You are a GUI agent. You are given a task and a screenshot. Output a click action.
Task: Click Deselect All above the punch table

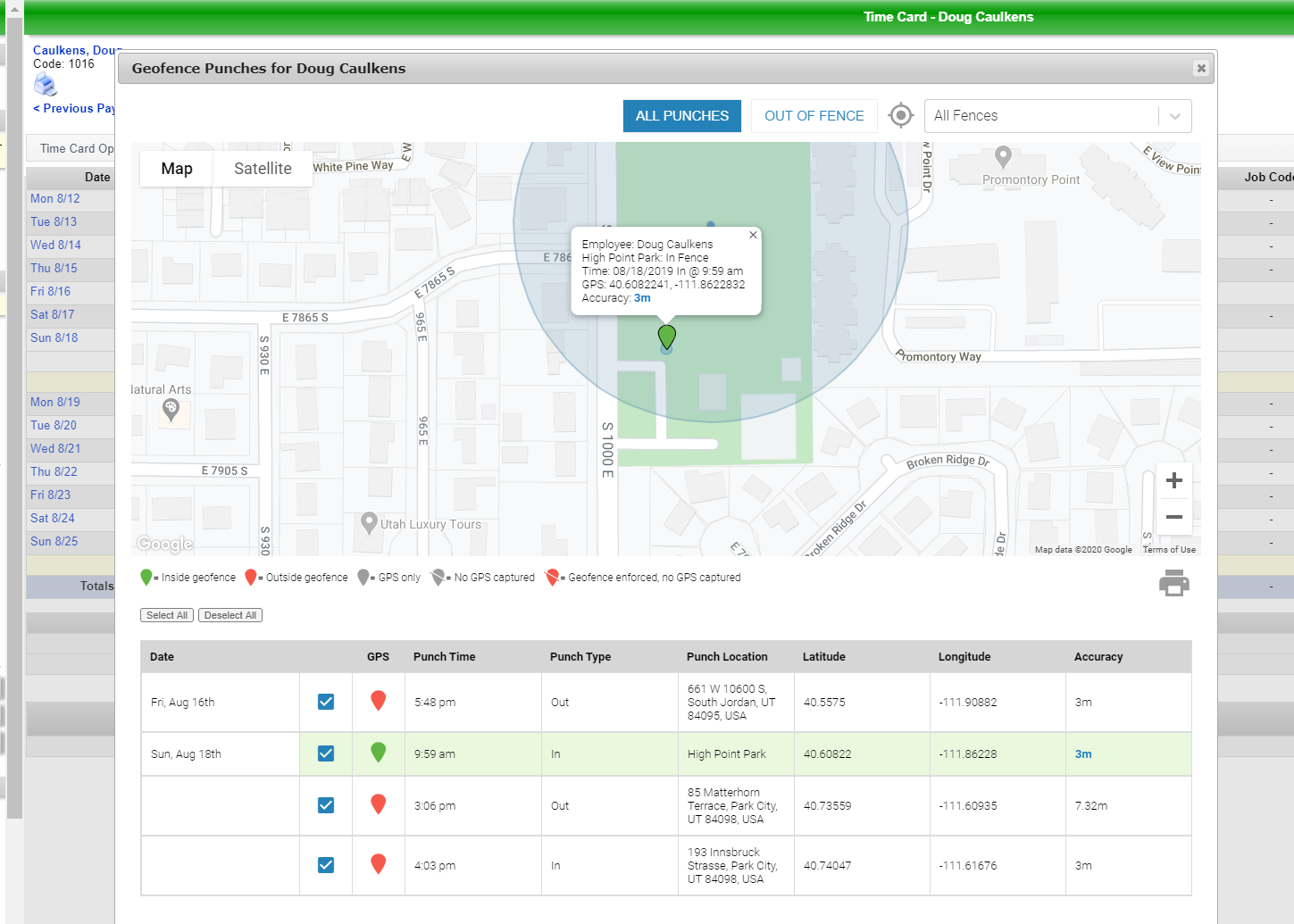tap(230, 614)
